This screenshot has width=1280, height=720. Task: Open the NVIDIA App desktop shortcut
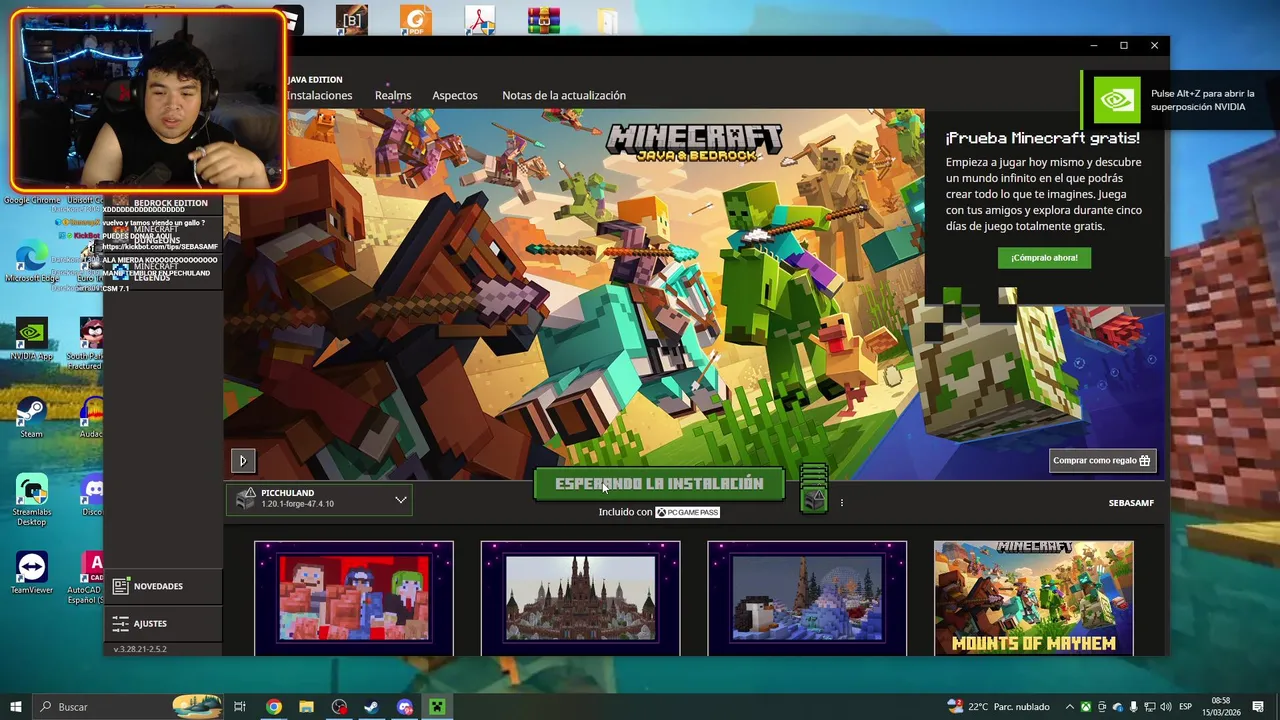coord(31,340)
